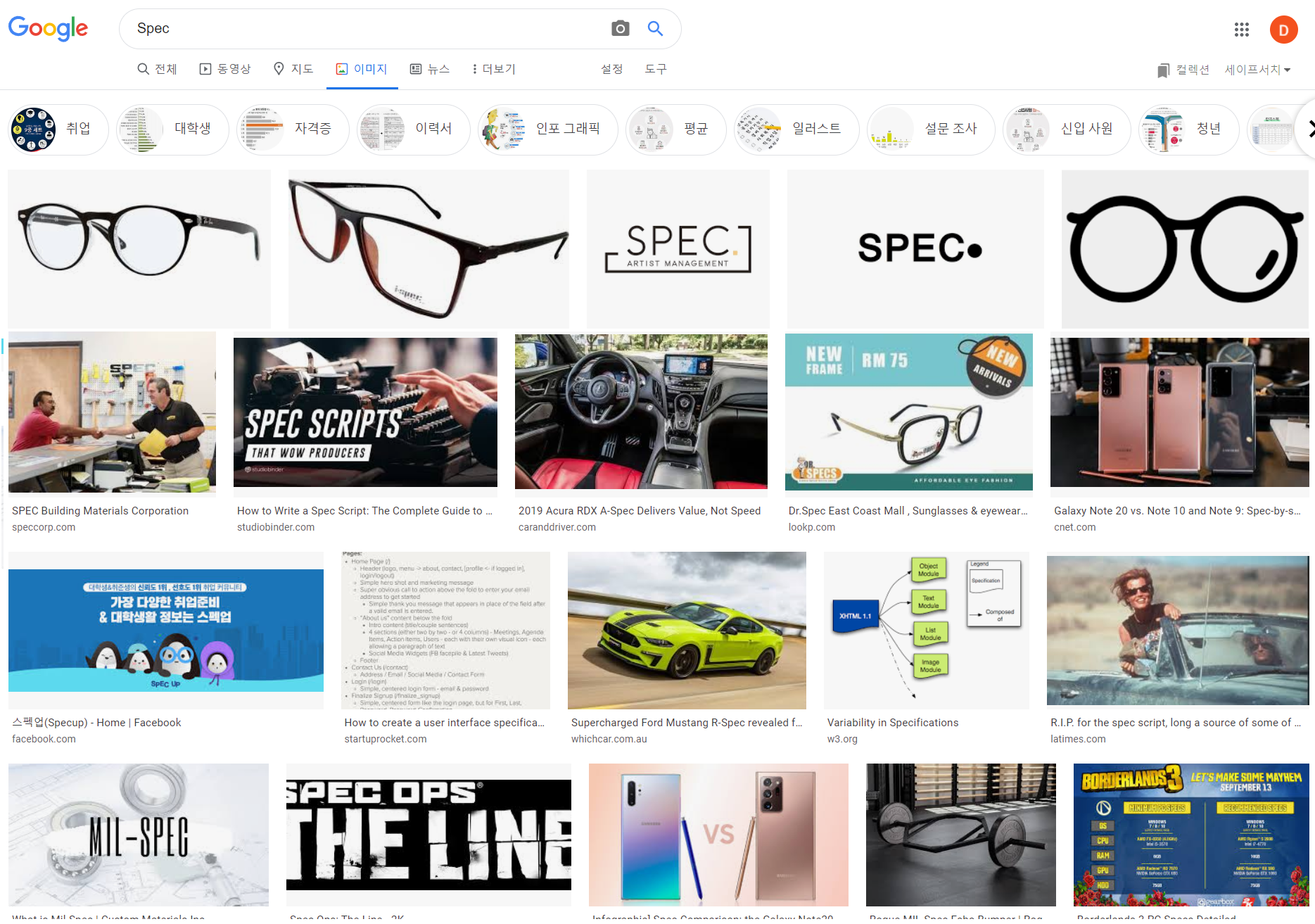This screenshot has width=1315, height=924.
Task: Visit speccorp.com source link
Action: pos(44,527)
